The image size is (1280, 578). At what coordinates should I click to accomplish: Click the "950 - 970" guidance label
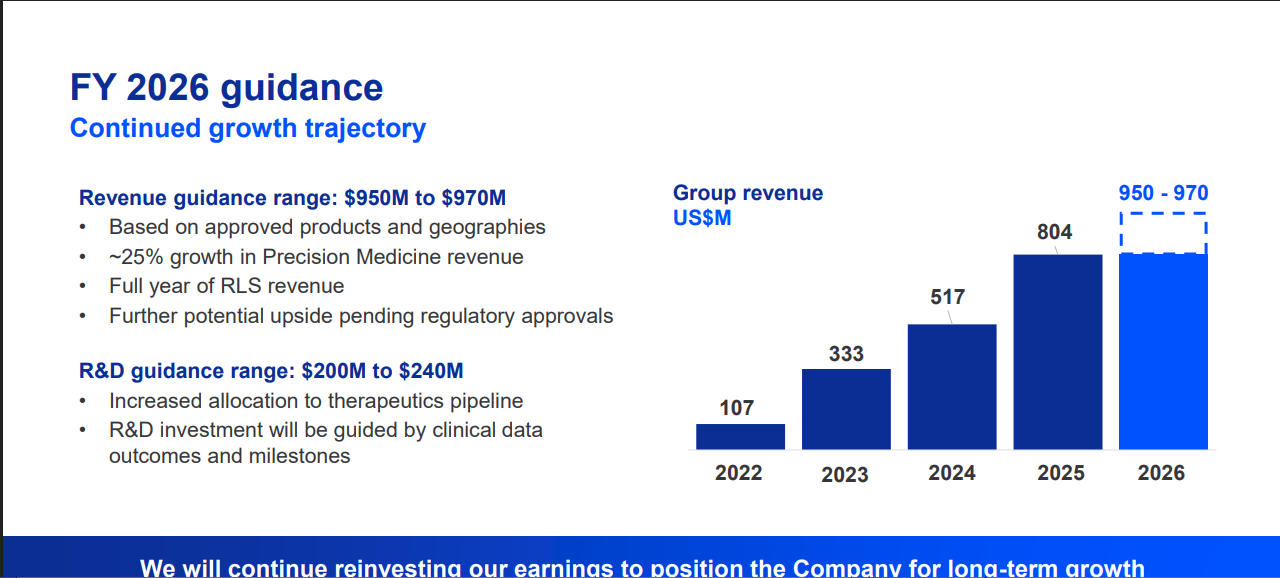[1163, 194]
